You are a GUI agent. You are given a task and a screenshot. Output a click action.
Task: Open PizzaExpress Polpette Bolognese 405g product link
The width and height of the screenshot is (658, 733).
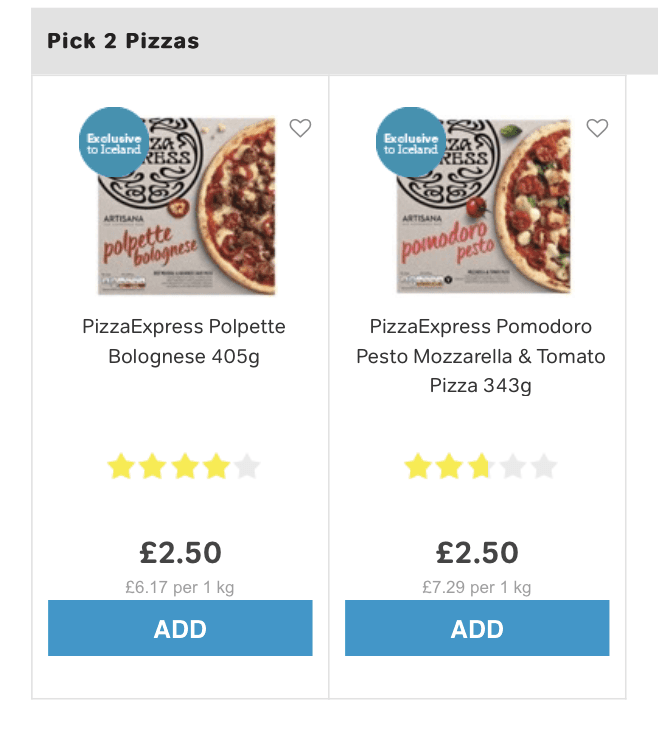point(183,341)
